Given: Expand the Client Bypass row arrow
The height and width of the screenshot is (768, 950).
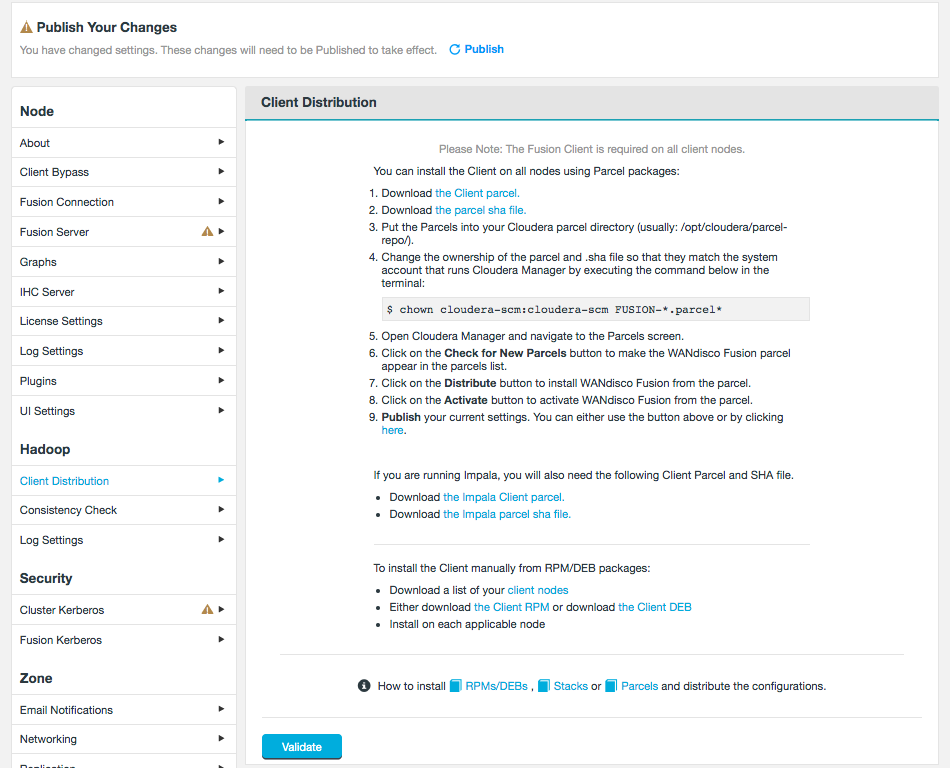Looking at the screenshot, I should (x=221, y=171).
